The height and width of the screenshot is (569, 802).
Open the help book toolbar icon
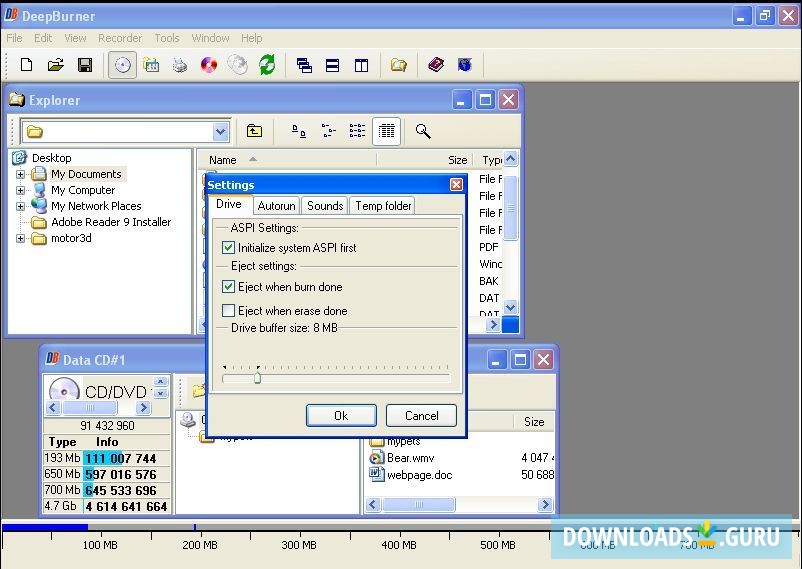click(436, 65)
